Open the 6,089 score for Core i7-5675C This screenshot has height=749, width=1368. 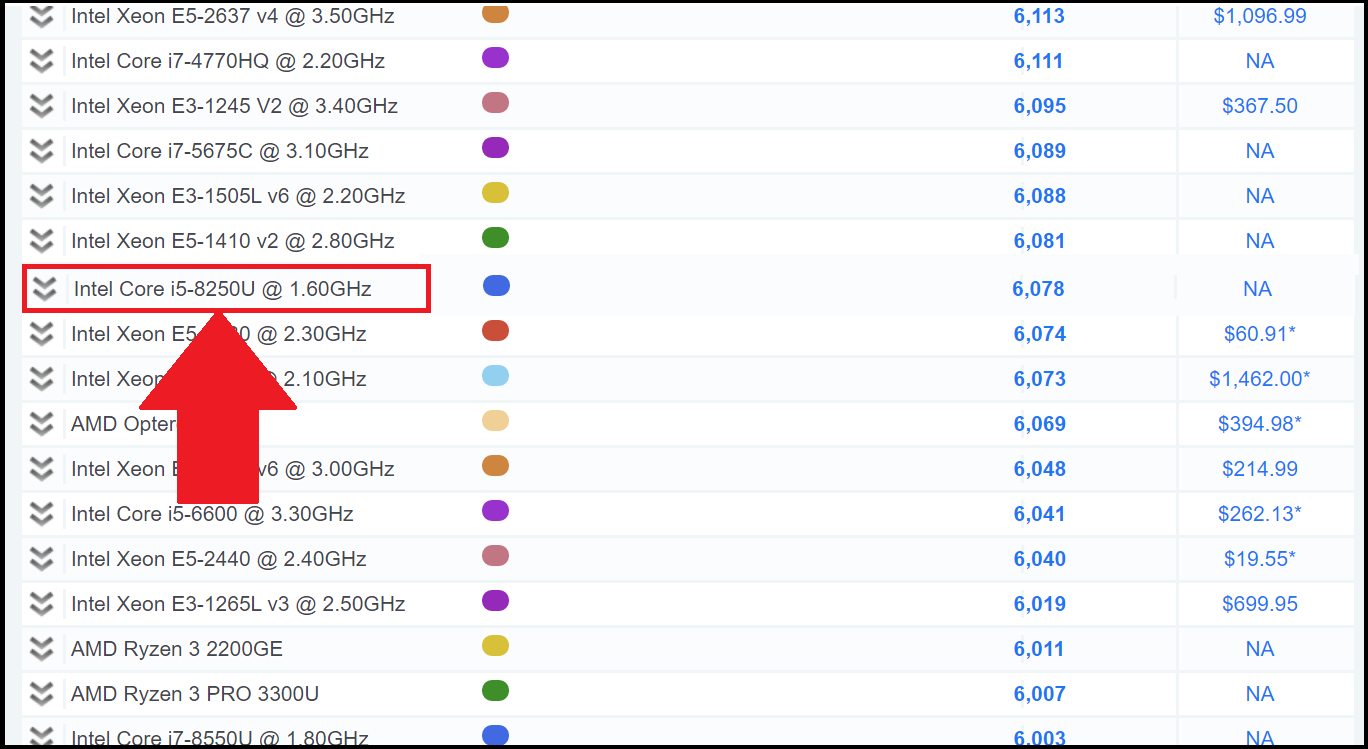point(1038,150)
